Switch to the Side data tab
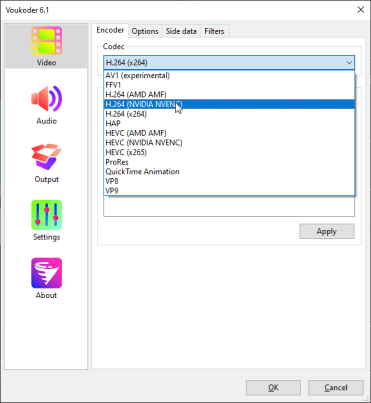This screenshot has width=371, height=403. 181,31
